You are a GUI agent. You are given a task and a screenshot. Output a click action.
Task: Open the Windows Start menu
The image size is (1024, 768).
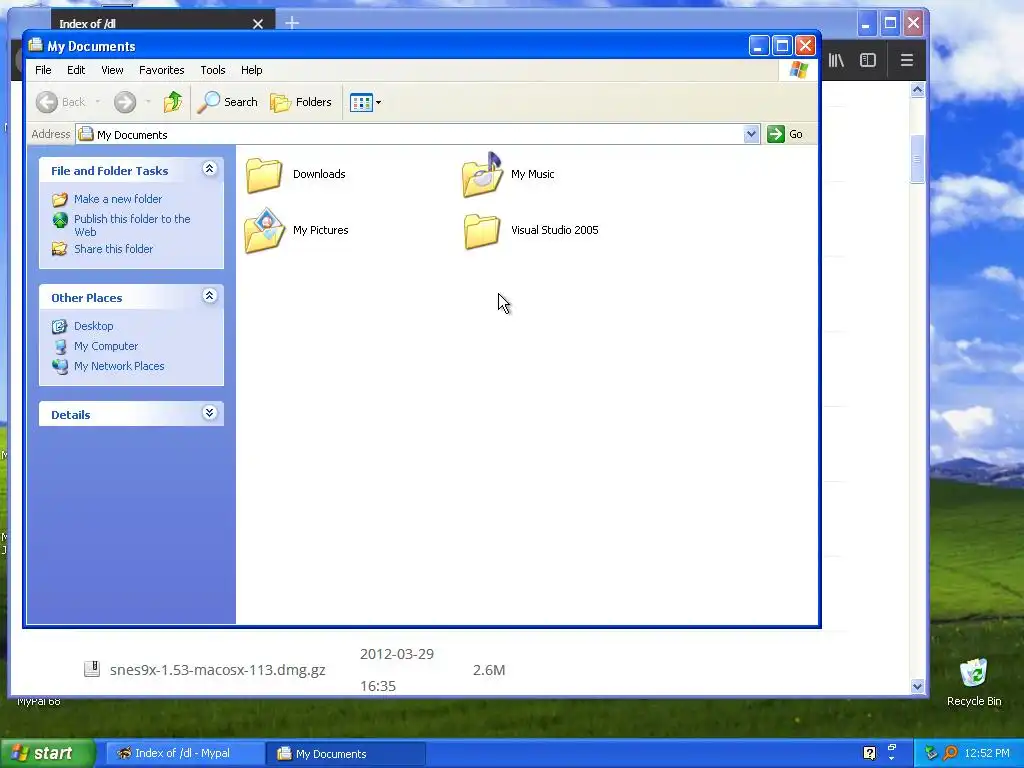coord(47,754)
